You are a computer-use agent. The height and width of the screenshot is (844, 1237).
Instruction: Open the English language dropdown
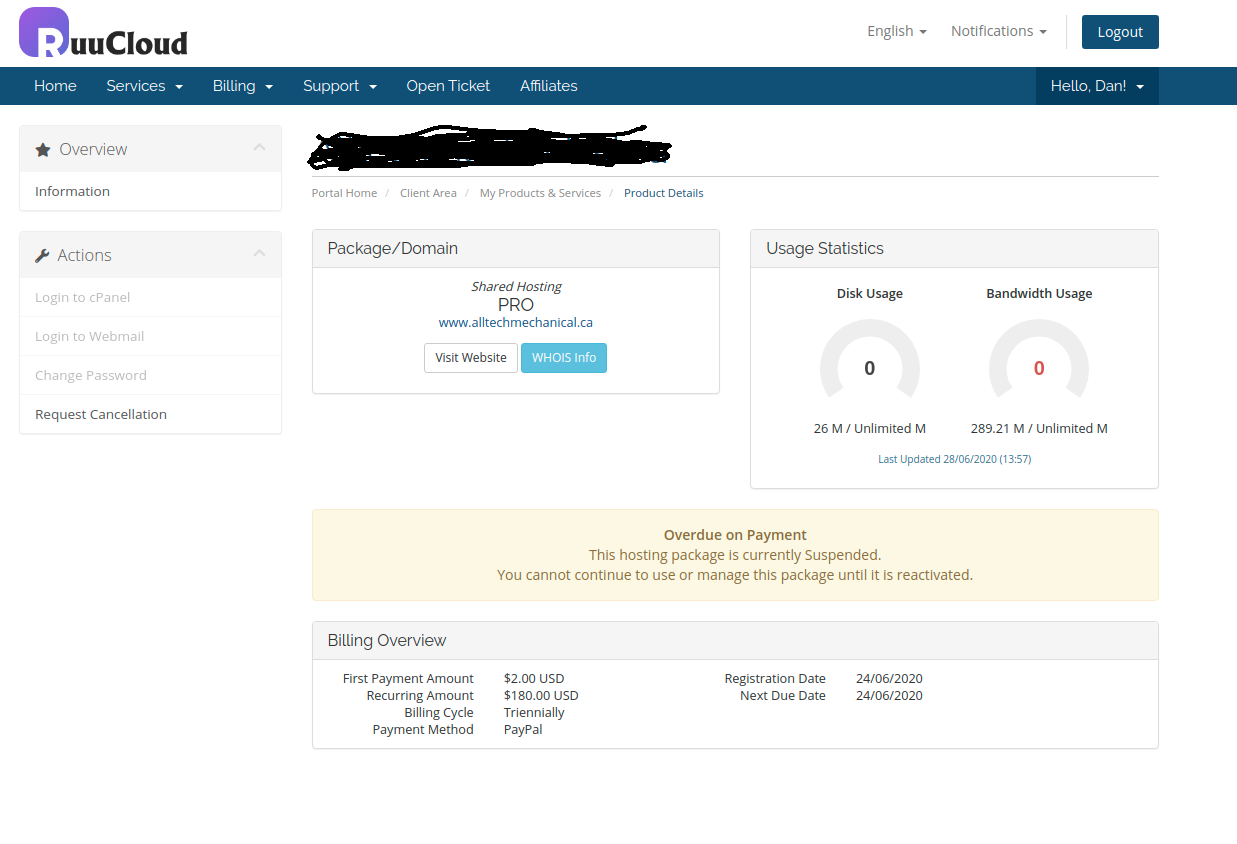pos(896,31)
